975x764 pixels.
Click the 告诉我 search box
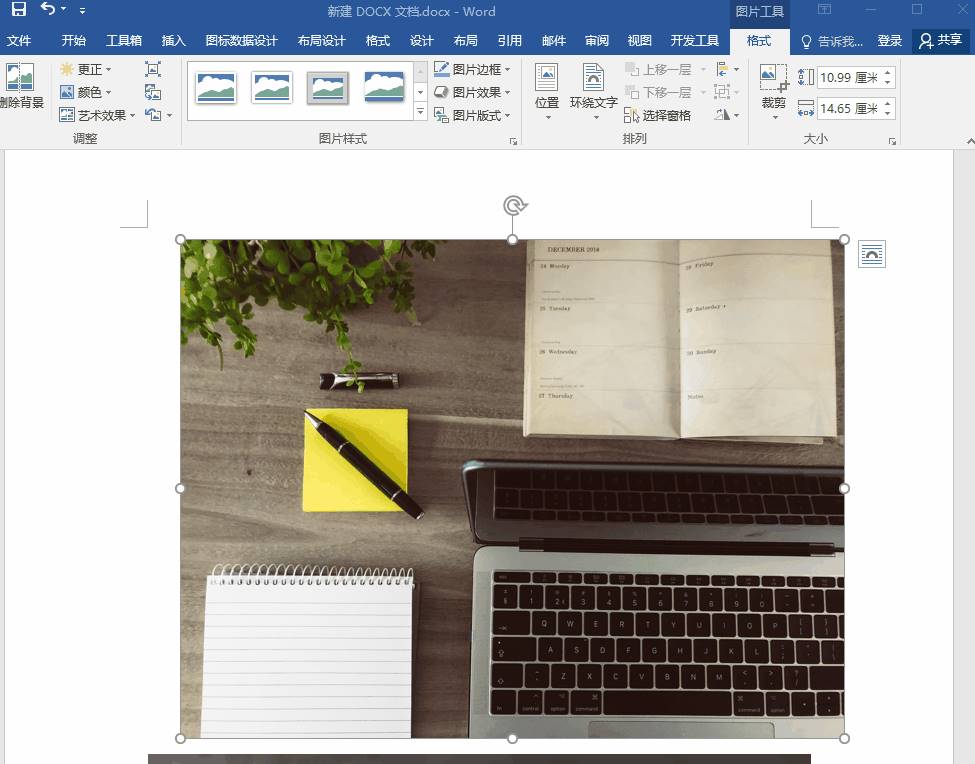point(833,41)
